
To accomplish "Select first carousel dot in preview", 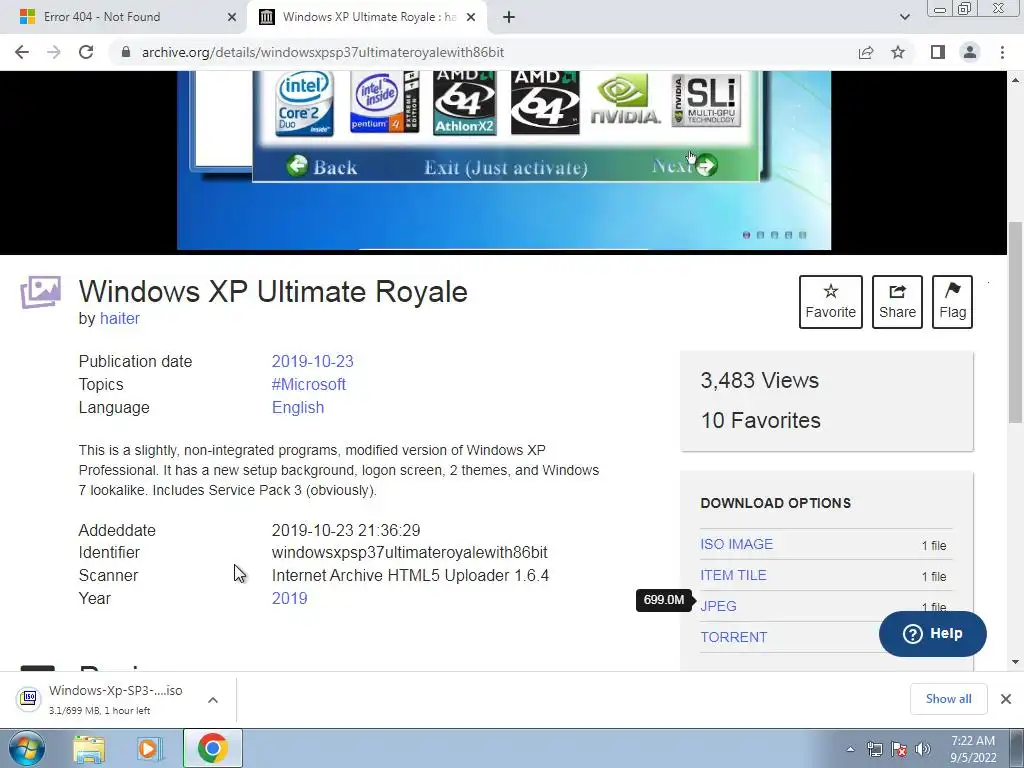I will [x=746, y=235].
